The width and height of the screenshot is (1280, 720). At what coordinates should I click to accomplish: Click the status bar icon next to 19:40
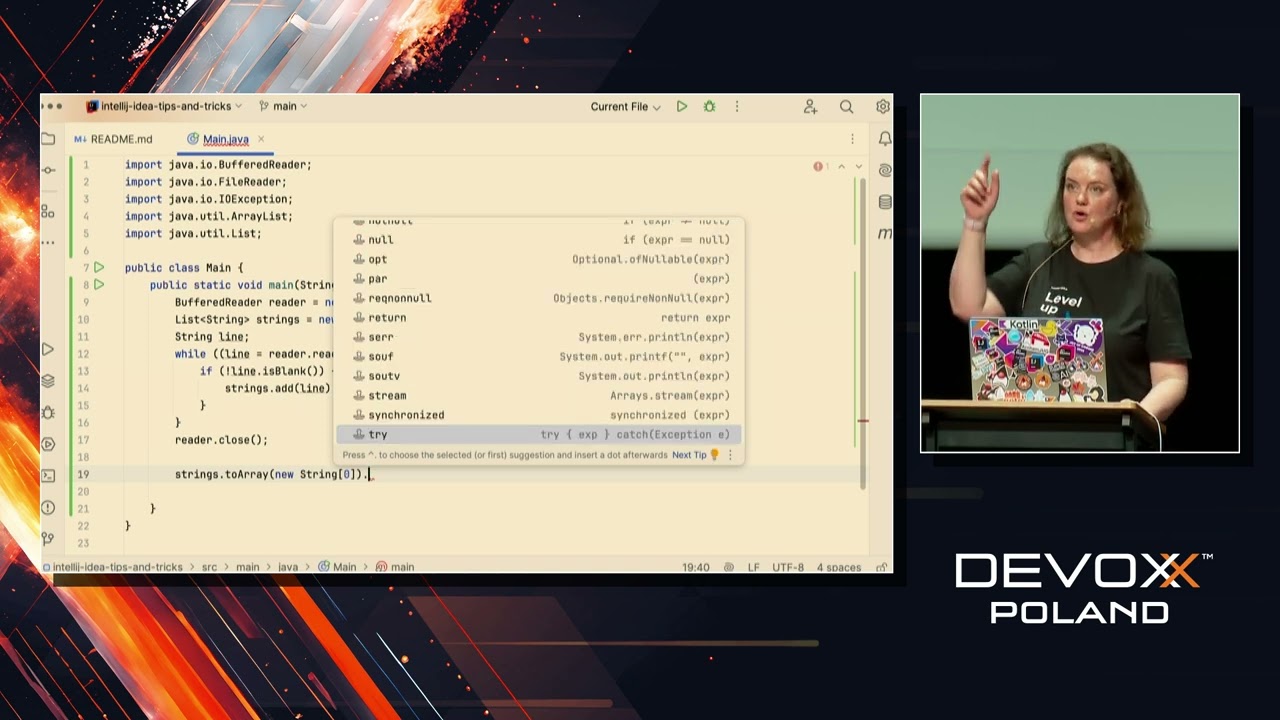point(730,567)
